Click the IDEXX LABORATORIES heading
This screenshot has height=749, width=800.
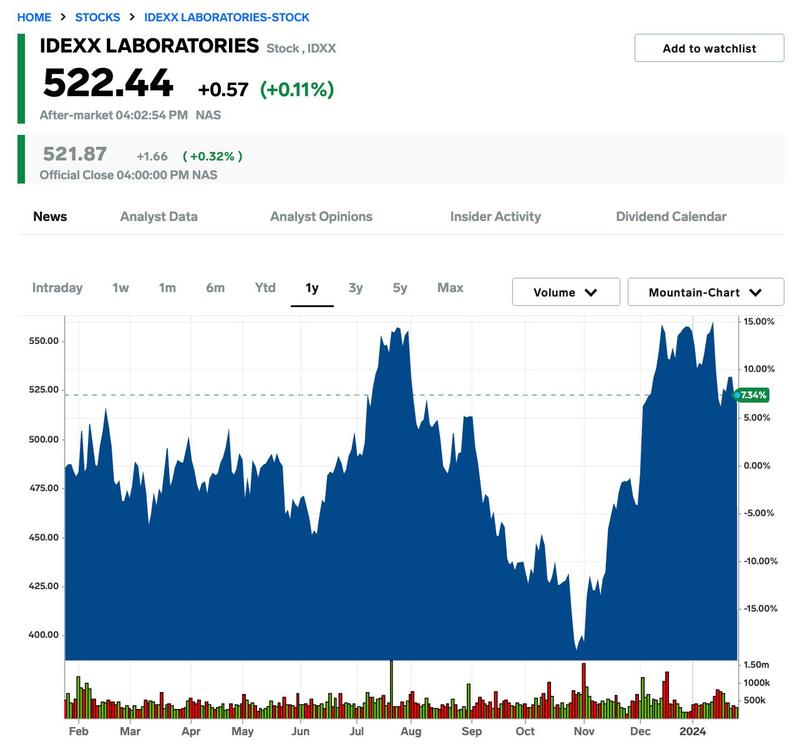pyautogui.click(x=149, y=46)
